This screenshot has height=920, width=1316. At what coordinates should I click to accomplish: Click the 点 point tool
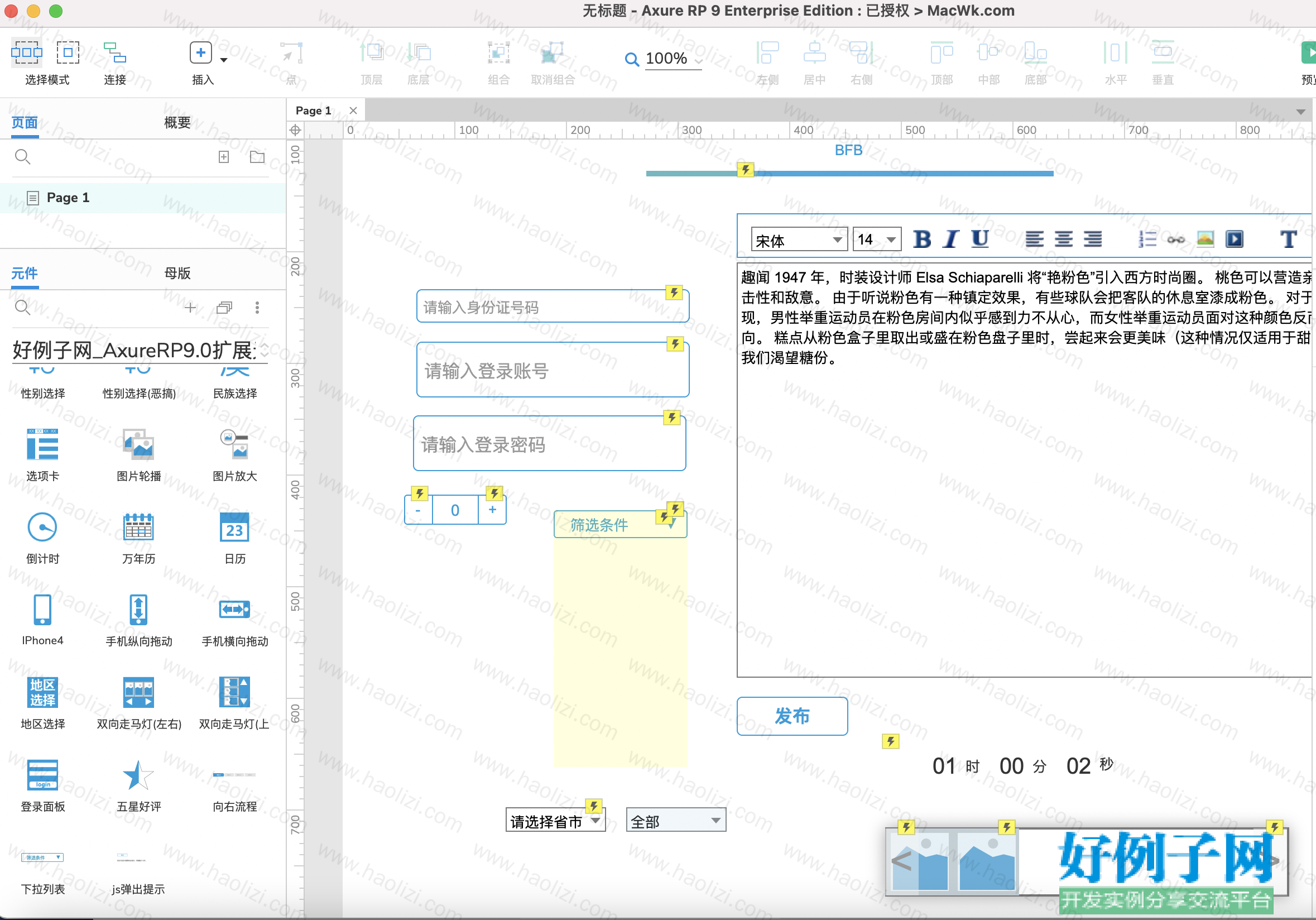click(291, 52)
